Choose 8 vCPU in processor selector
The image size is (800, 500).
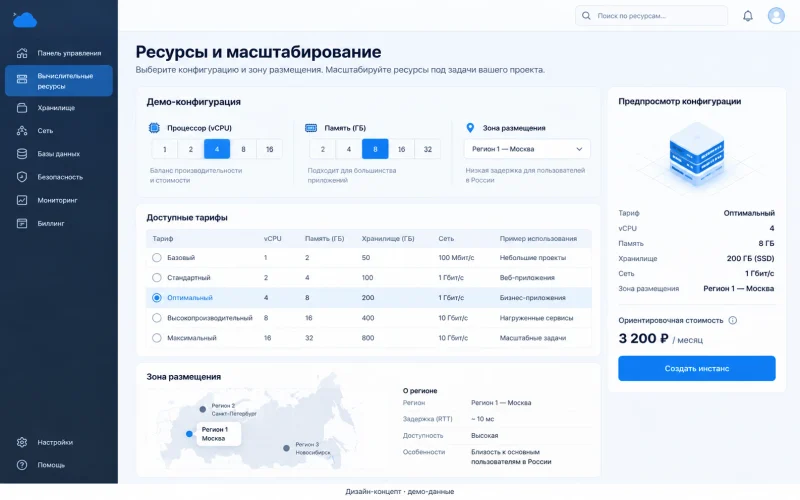pos(243,149)
